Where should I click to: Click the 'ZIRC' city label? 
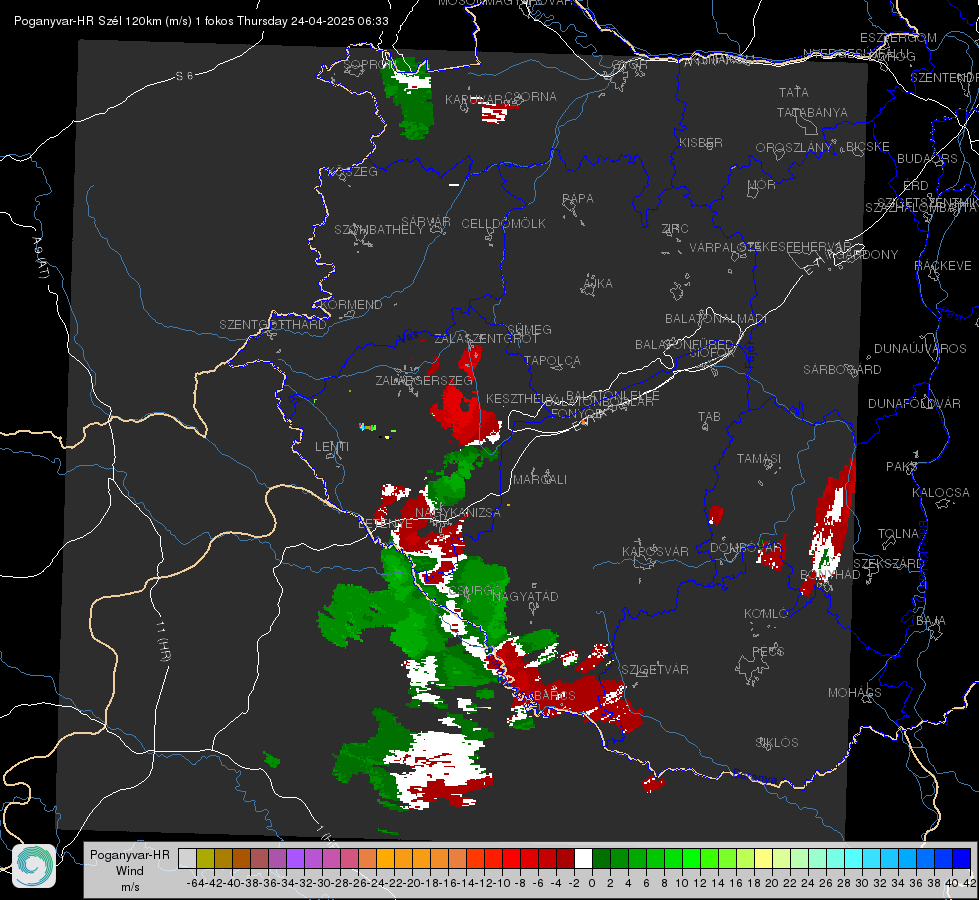coord(675,229)
